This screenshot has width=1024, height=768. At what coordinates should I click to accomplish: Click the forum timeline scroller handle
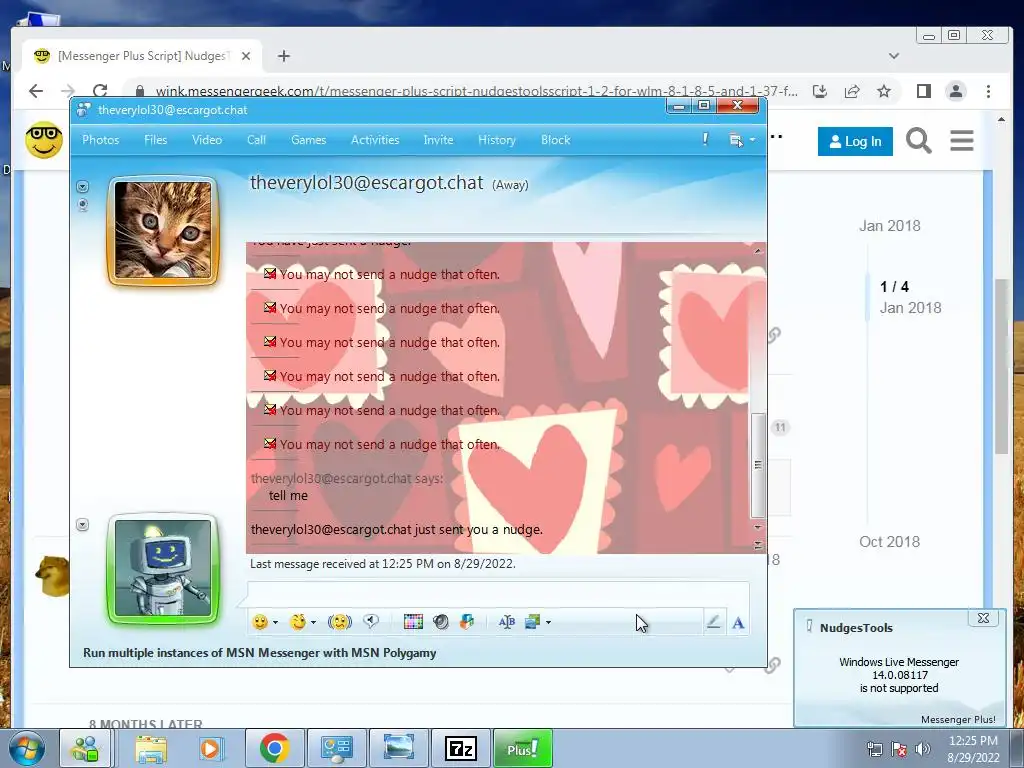click(x=868, y=297)
